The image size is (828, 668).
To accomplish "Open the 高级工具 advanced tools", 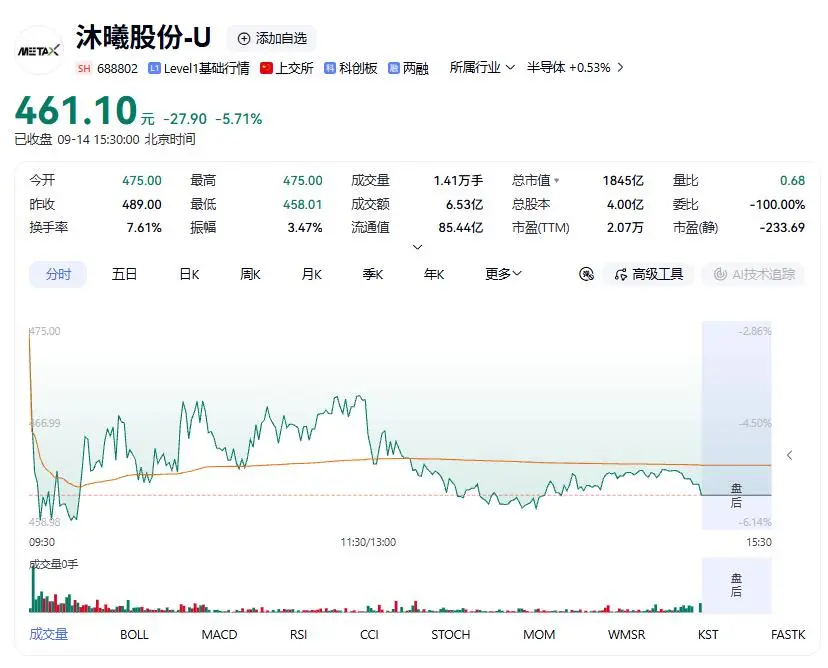I will [648, 274].
